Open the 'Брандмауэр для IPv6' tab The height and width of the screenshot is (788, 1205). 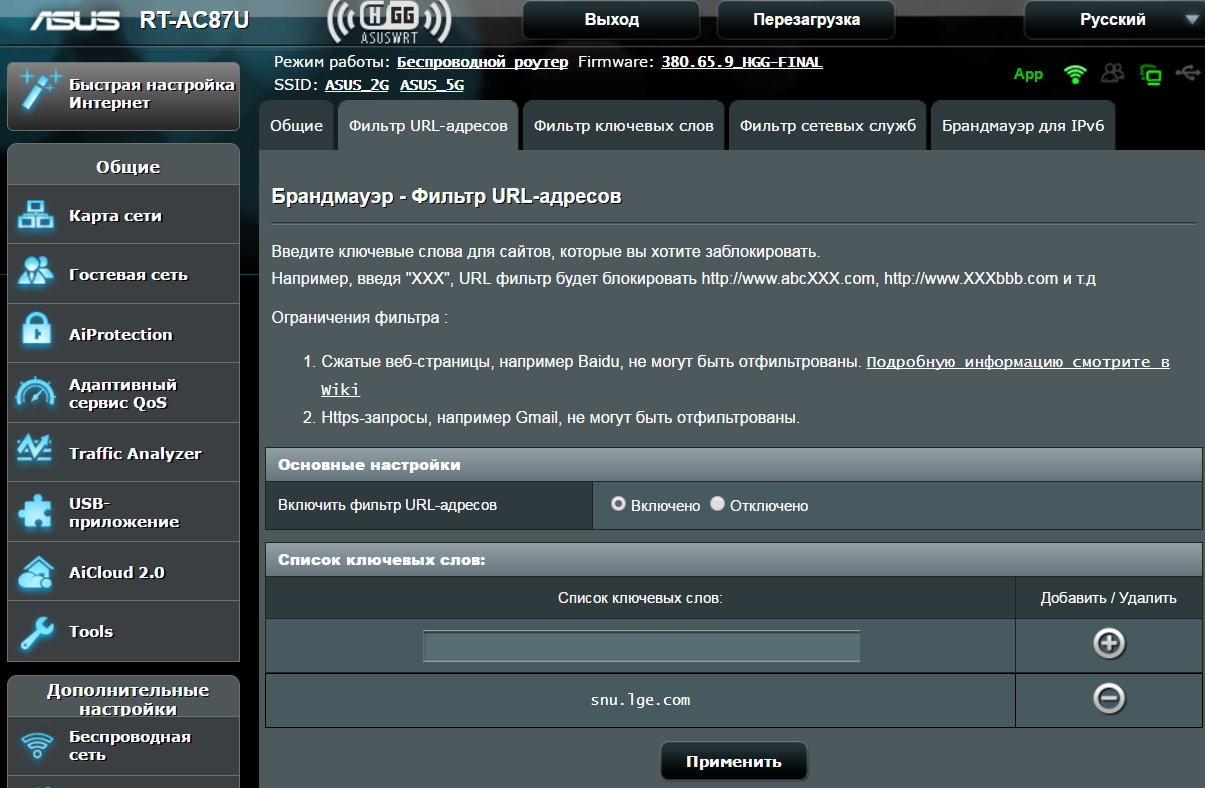tap(1023, 126)
